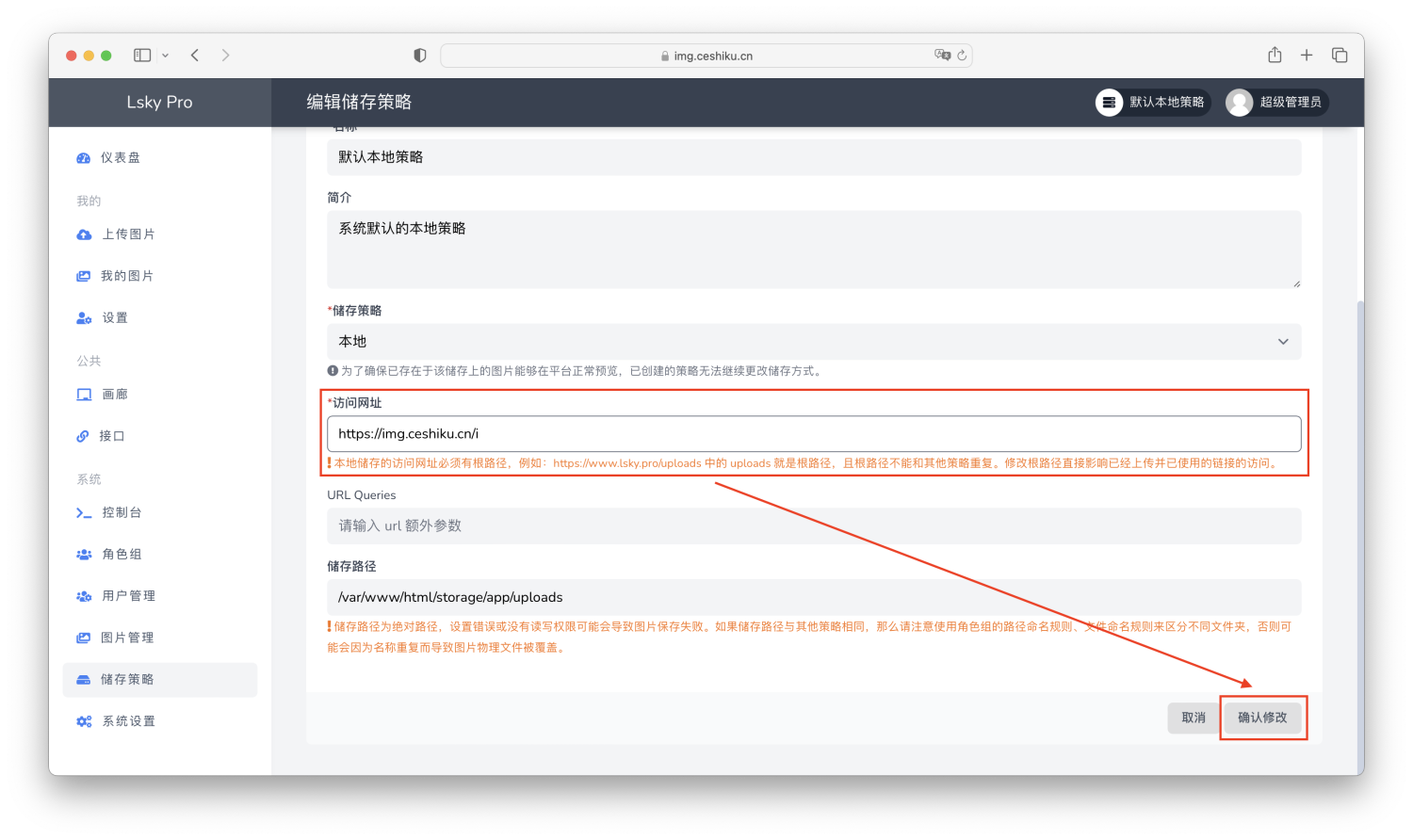
Task: Click the 确认修改 button
Action: coord(1262,718)
